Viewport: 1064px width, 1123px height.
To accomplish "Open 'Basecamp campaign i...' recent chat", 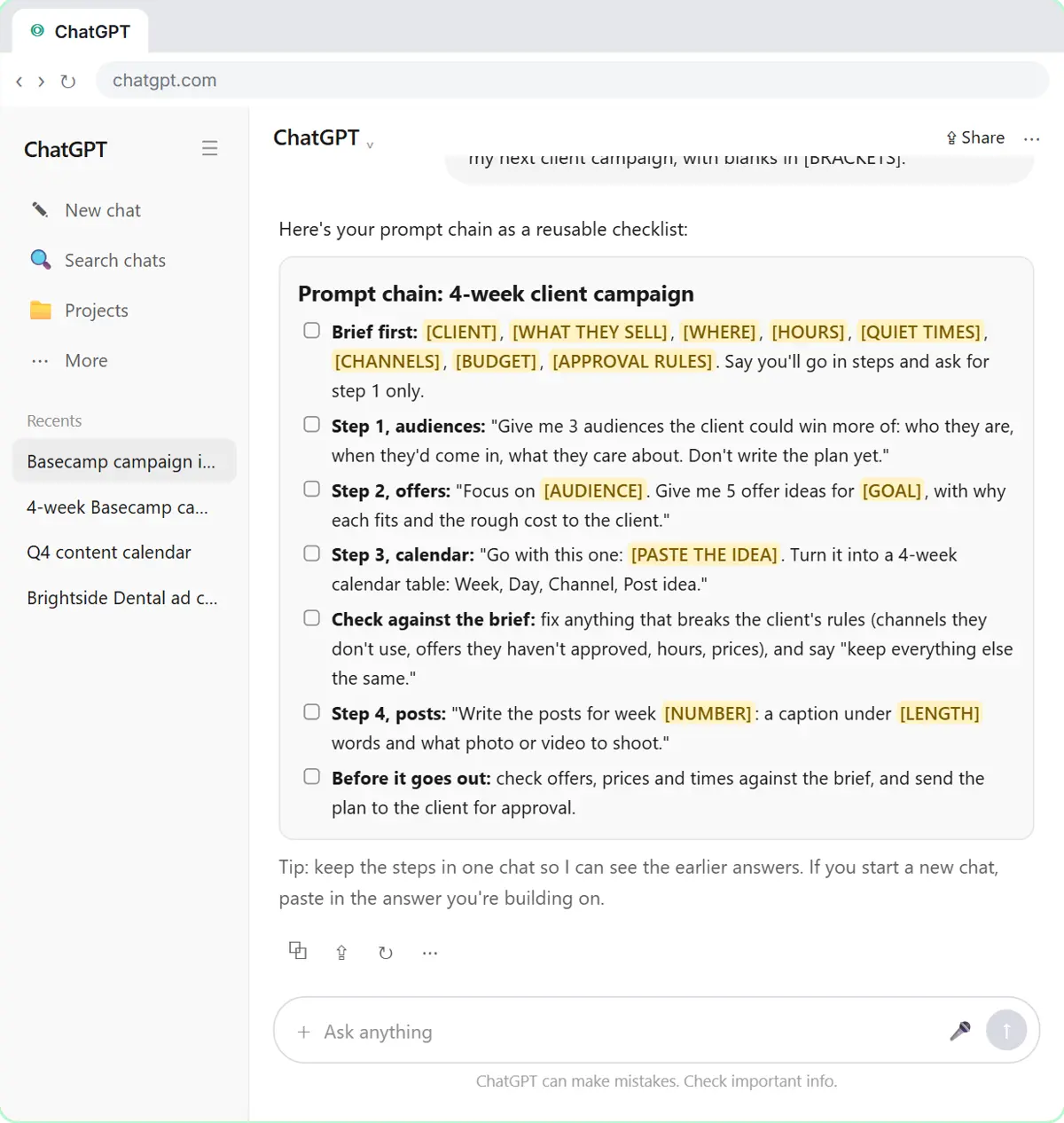I will 124,461.
